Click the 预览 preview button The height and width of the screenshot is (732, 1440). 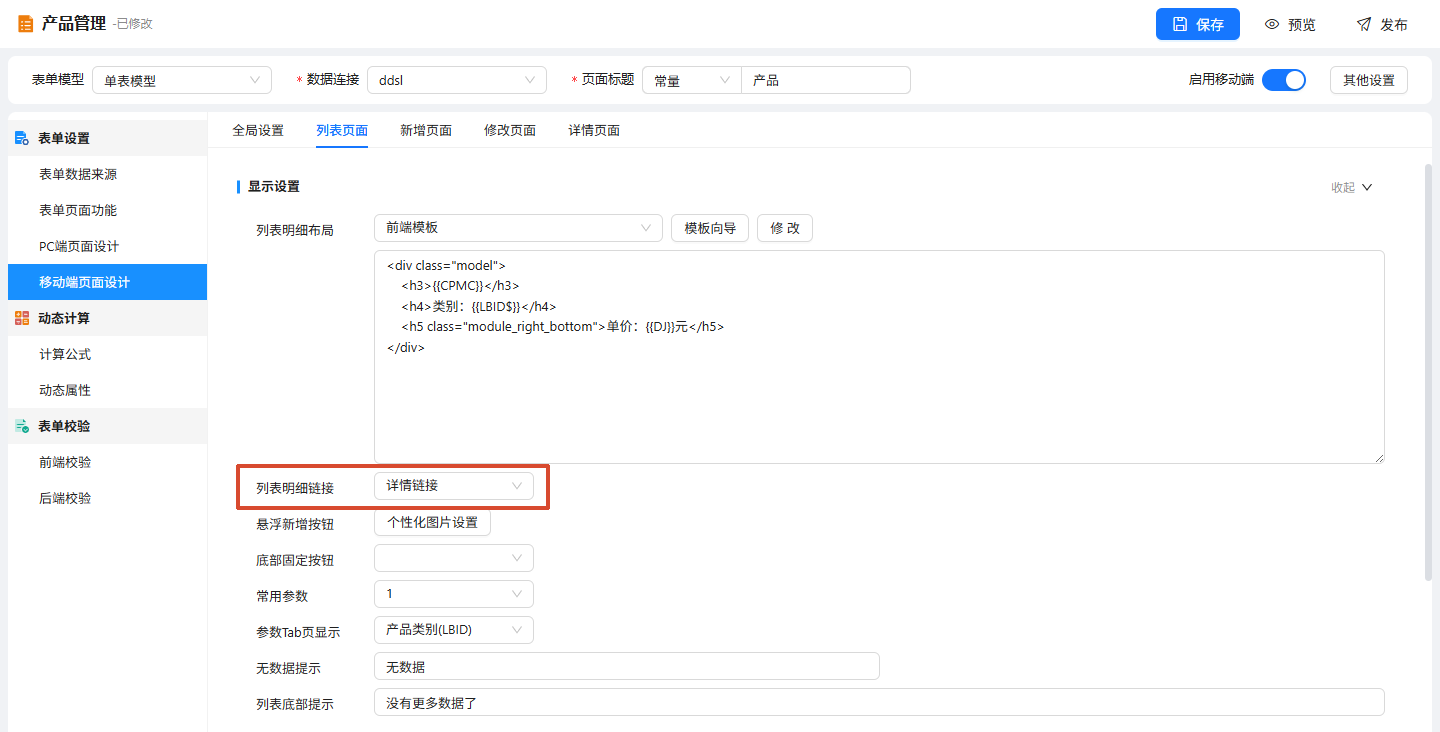click(x=1290, y=24)
